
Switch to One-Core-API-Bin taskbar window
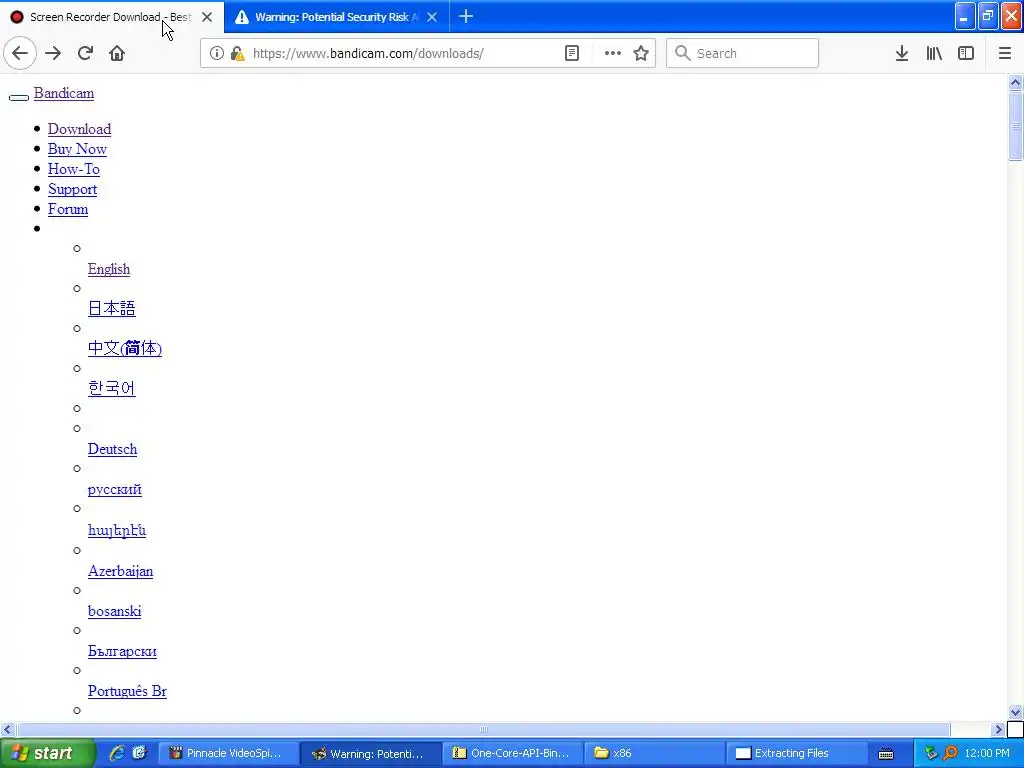(513, 754)
